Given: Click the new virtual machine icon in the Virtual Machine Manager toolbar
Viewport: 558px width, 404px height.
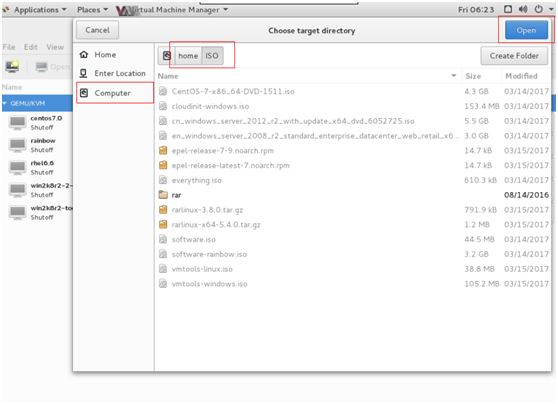Looking at the screenshot, I should (12, 66).
